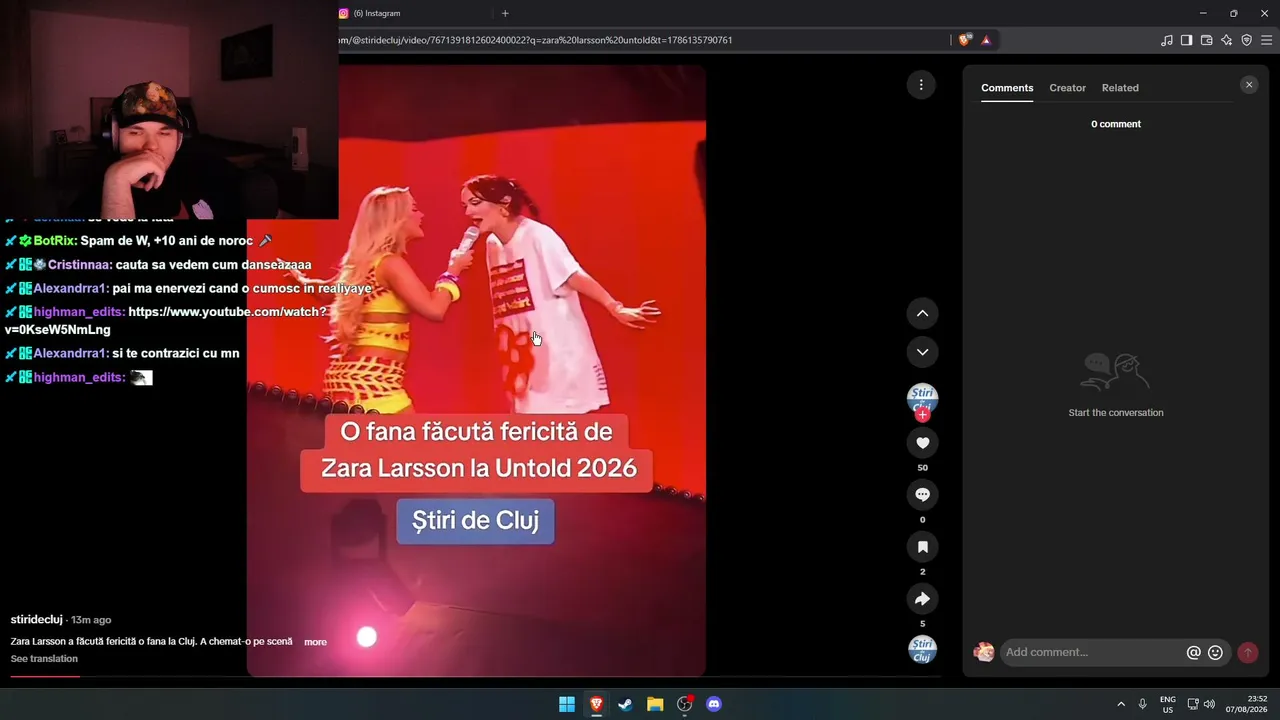The height and width of the screenshot is (720, 1280).
Task: Open the clock and calendar showing 23:52
Action: click(1246, 704)
